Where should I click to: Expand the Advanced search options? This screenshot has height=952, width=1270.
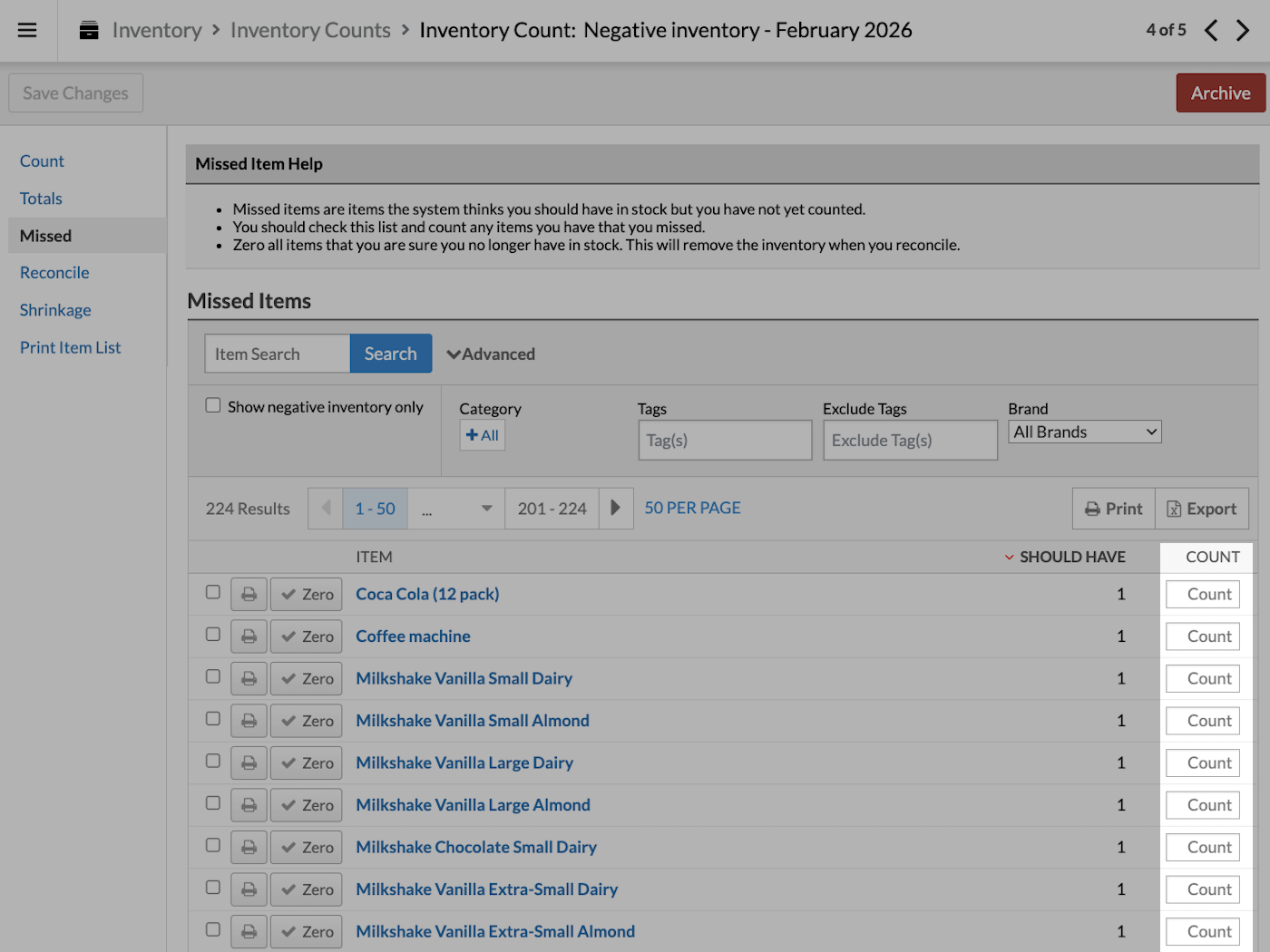491,354
